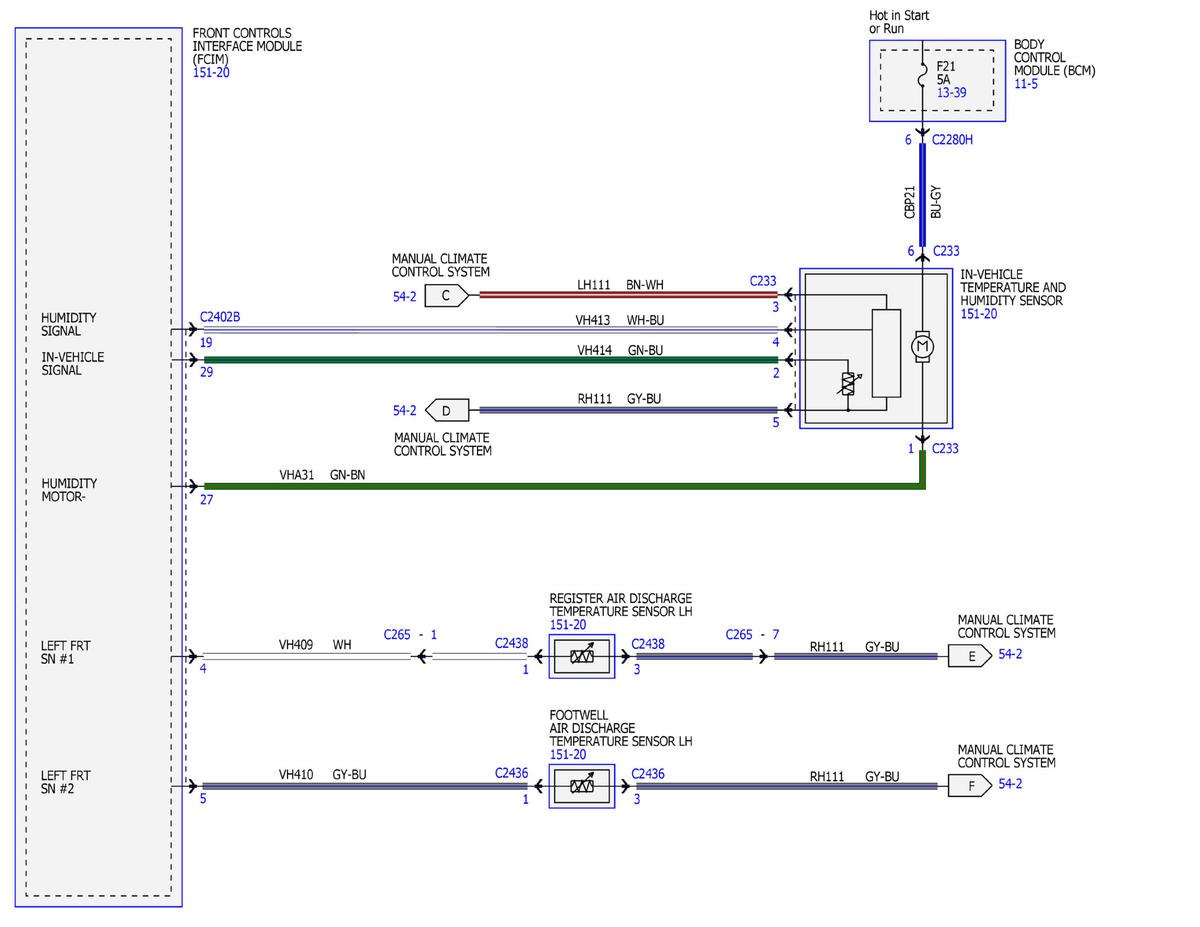Open the 13-39 fuse reference link

click(951, 92)
